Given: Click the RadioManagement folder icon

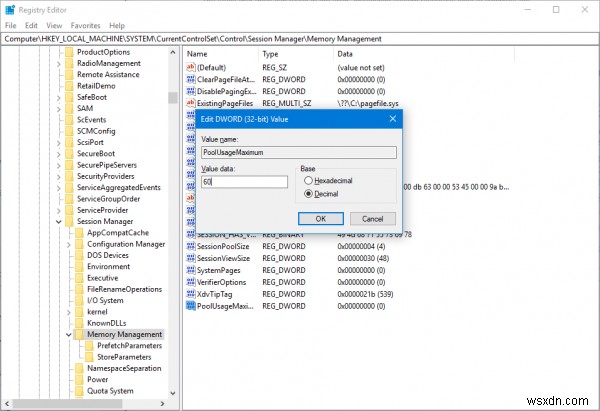Looking at the screenshot, I should 69,63.
